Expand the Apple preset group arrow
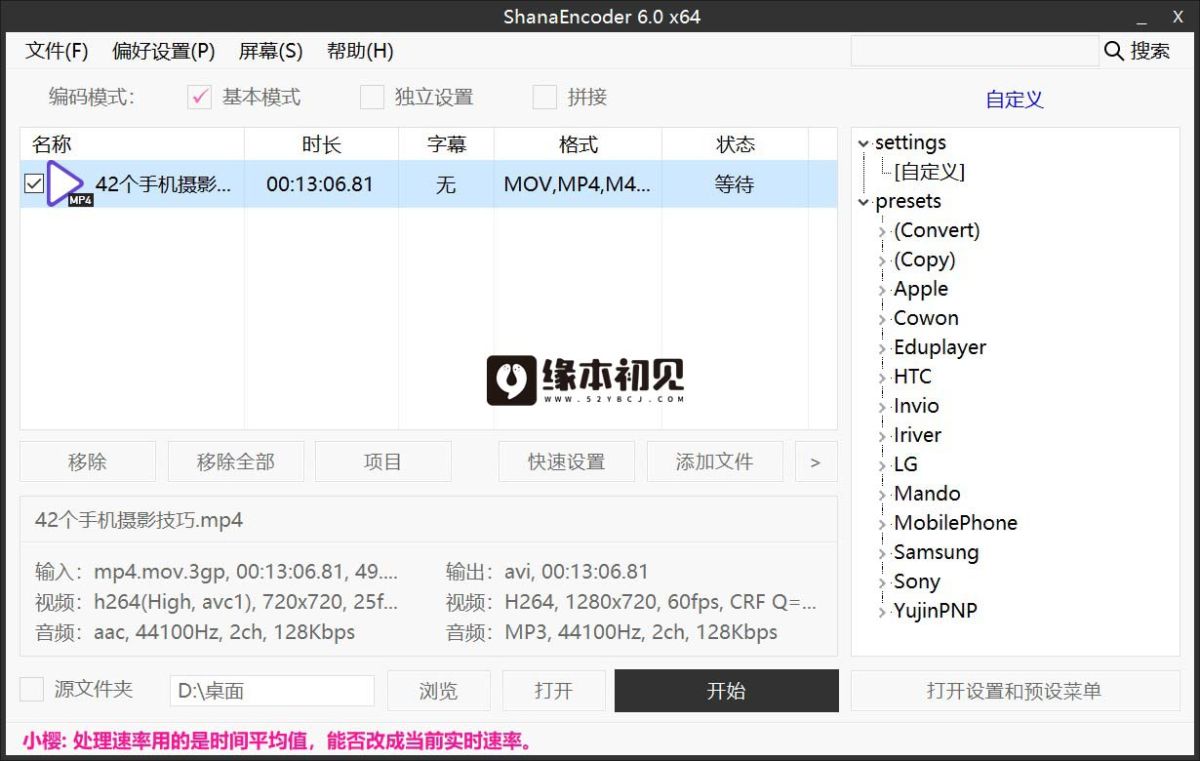The image size is (1200, 761). point(883,290)
